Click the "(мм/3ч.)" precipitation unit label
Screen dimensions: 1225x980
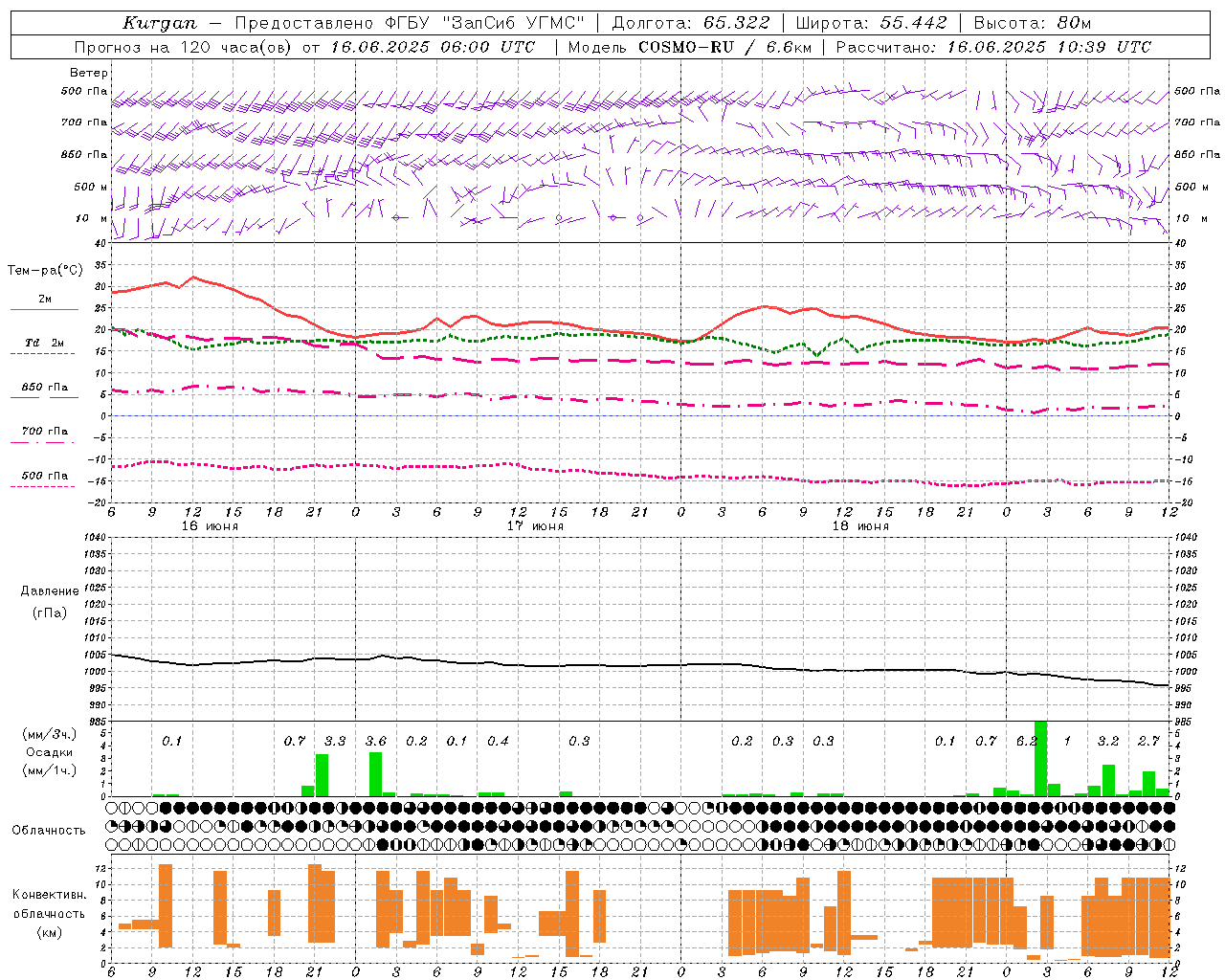pyautogui.click(x=50, y=734)
